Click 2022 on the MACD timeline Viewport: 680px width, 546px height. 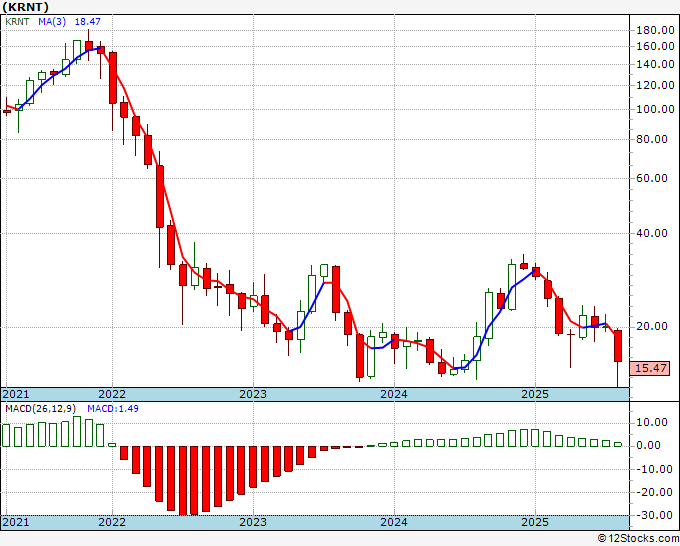tap(112, 522)
